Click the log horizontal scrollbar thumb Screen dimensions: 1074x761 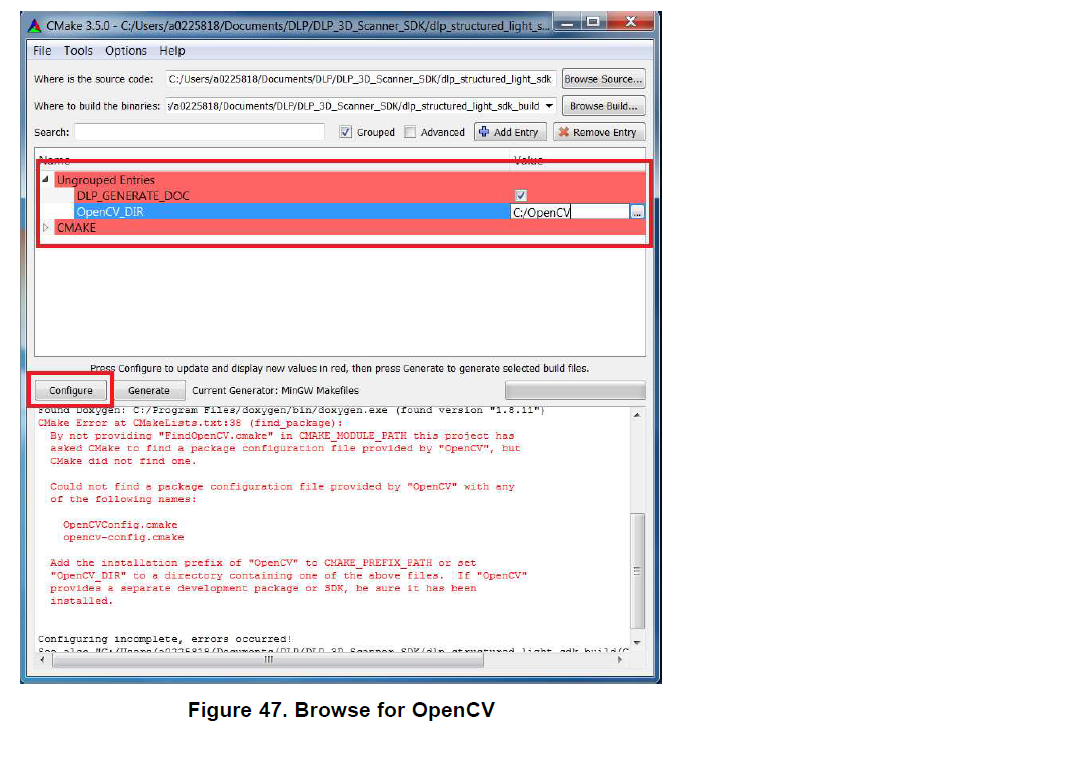click(268, 660)
